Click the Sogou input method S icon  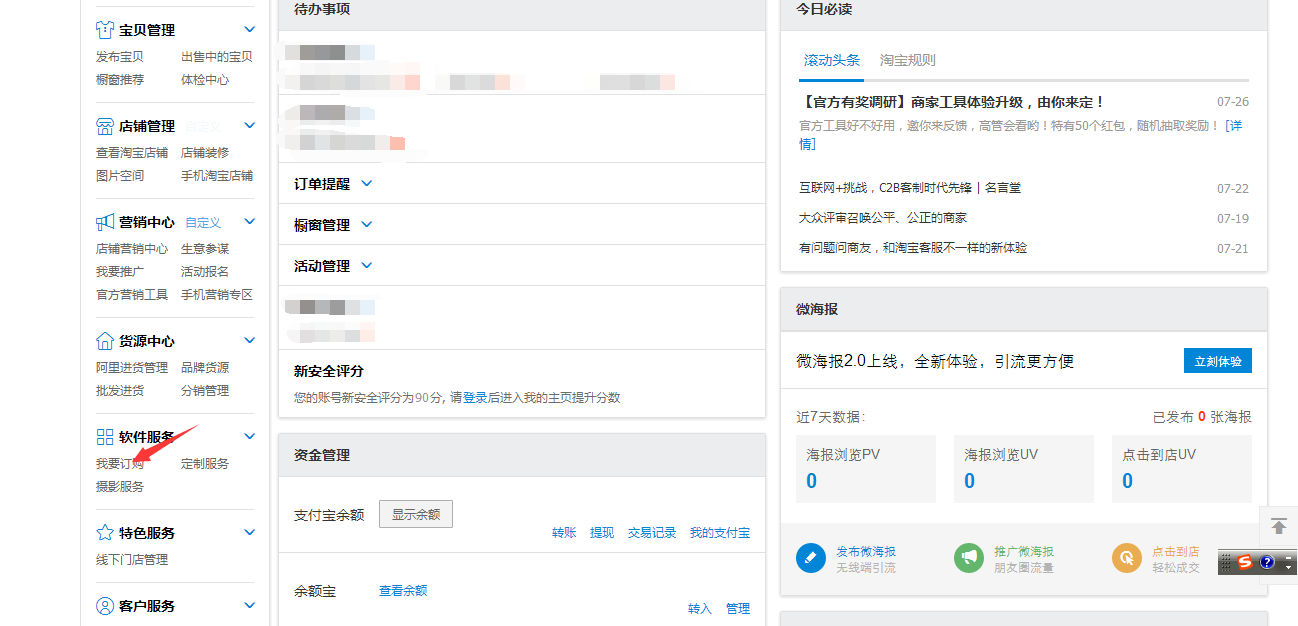click(1245, 562)
